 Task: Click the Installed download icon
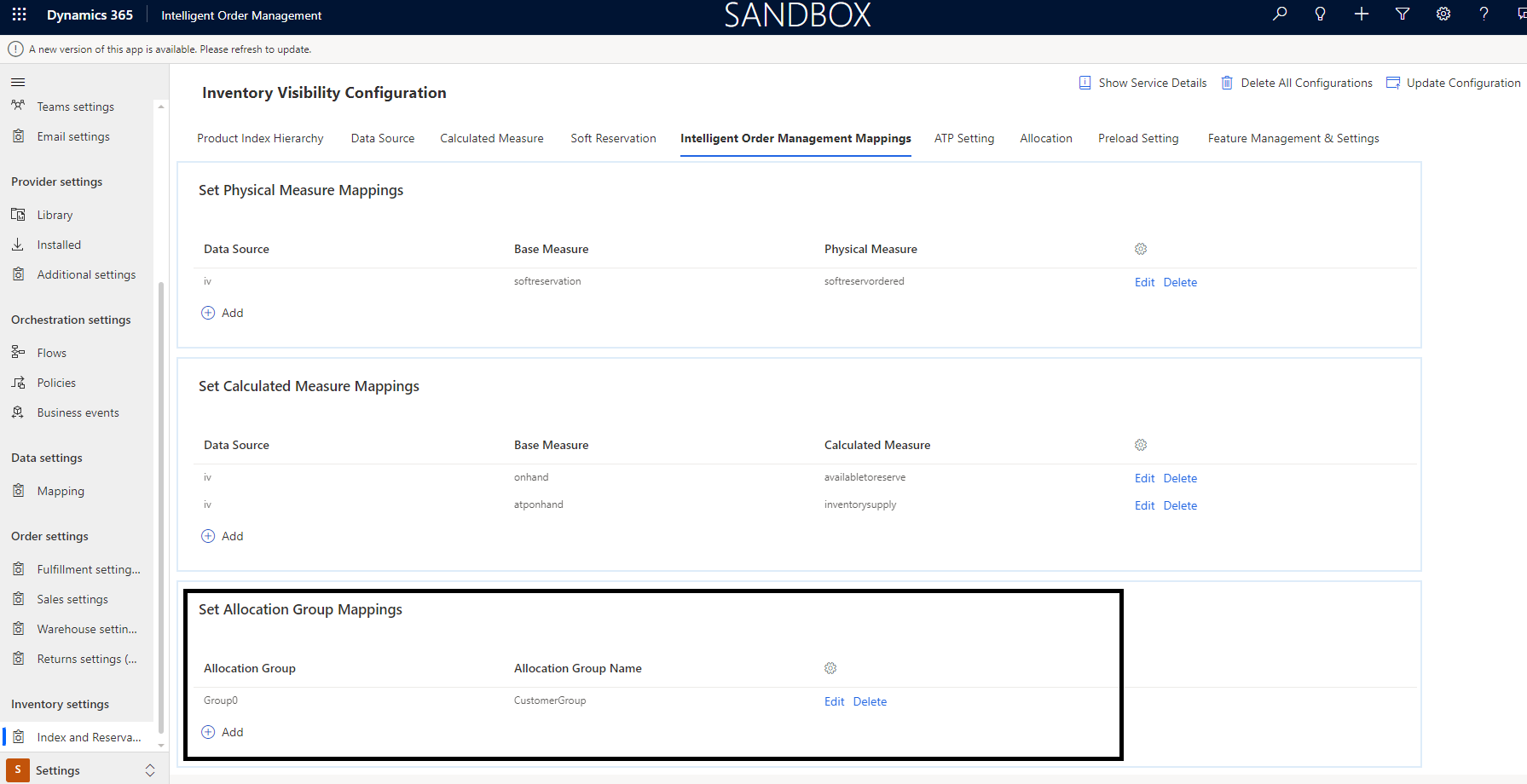18,244
